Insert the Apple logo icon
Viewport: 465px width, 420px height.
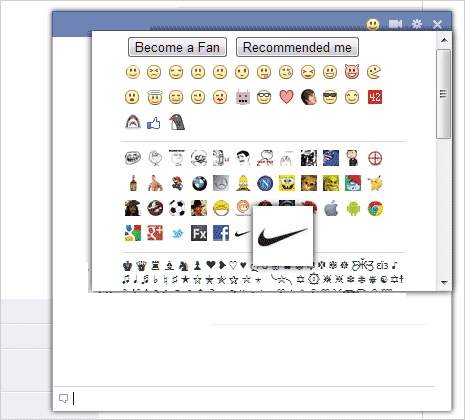[x=331, y=209]
